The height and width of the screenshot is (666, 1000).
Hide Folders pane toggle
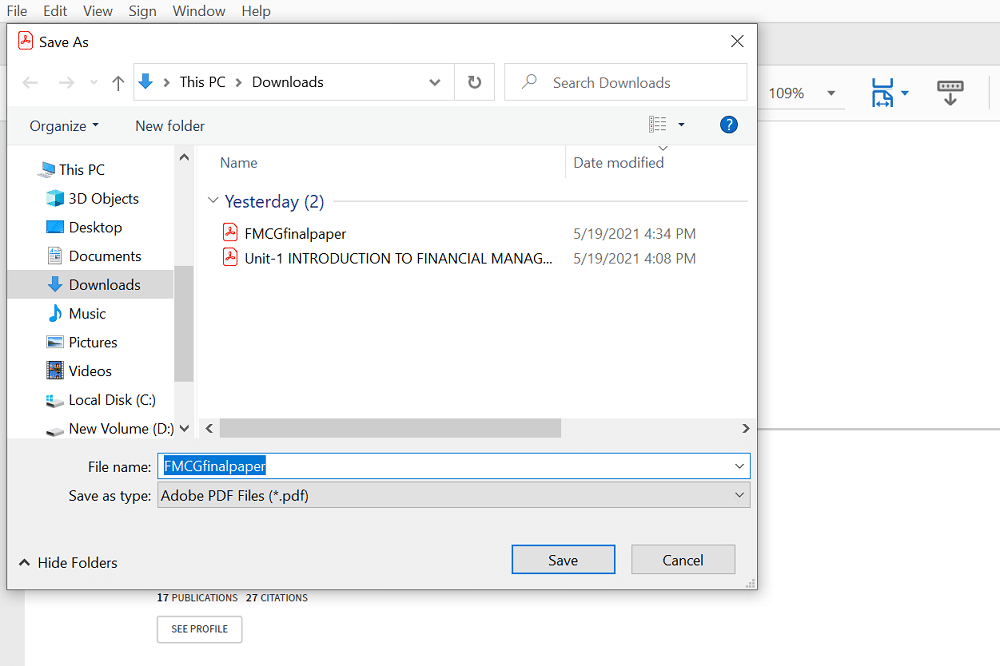pos(68,563)
